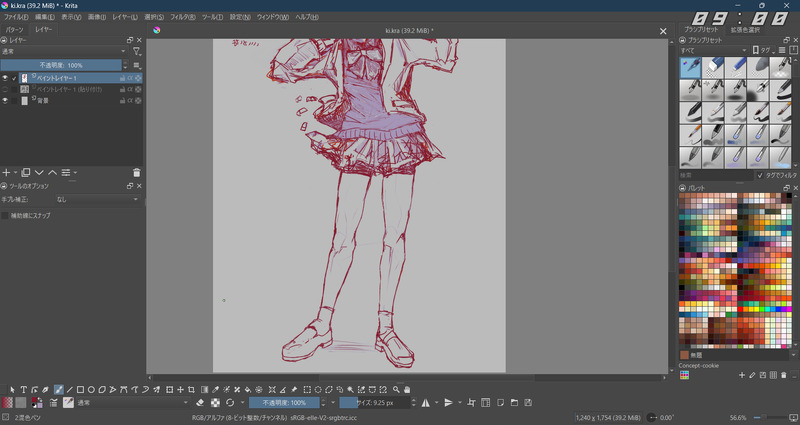Pick the zoom magnifier tool
This screenshot has width=800, height=425.
(x=396, y=389)
